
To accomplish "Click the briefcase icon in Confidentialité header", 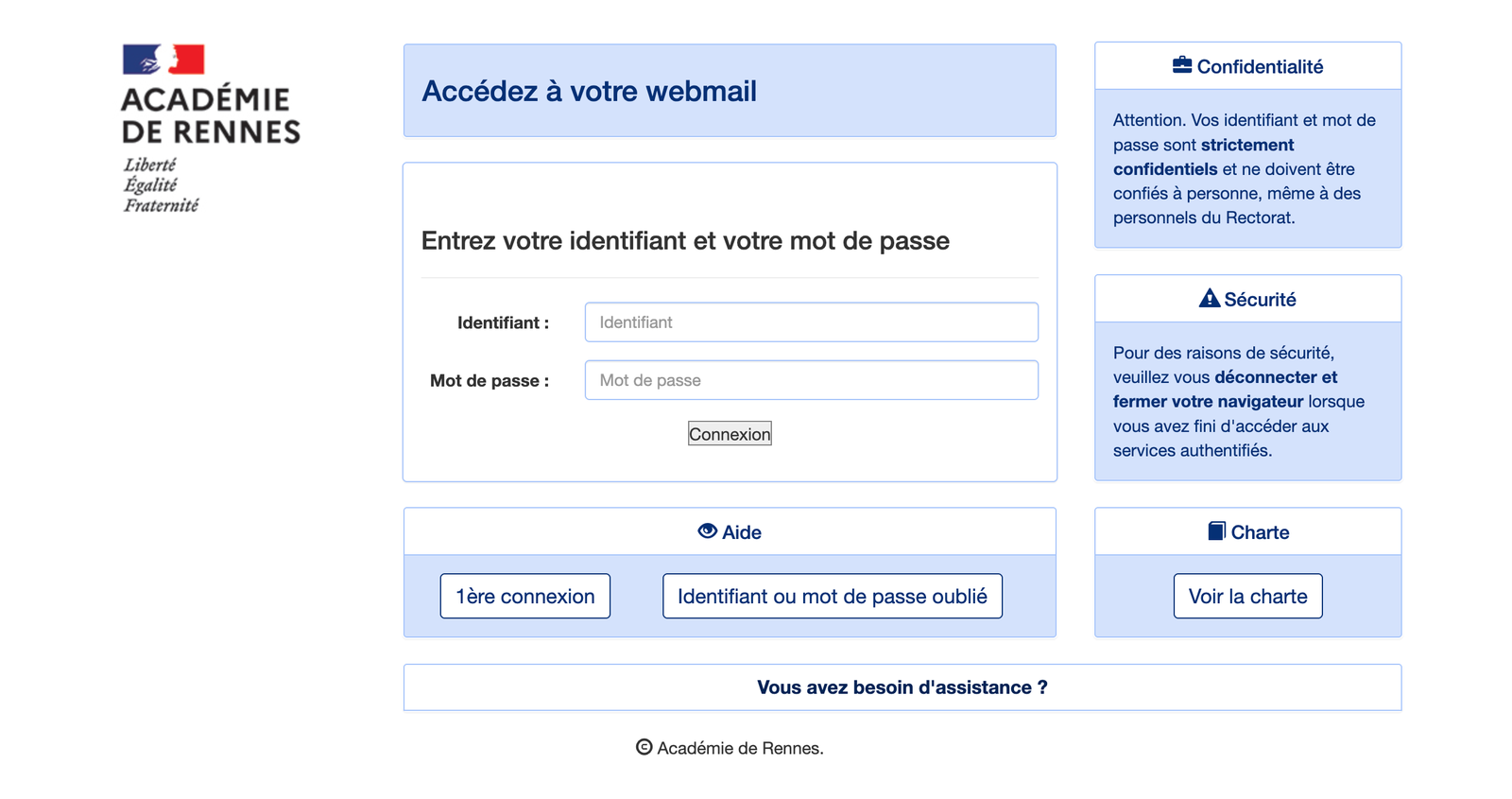I will [1182, 65].
